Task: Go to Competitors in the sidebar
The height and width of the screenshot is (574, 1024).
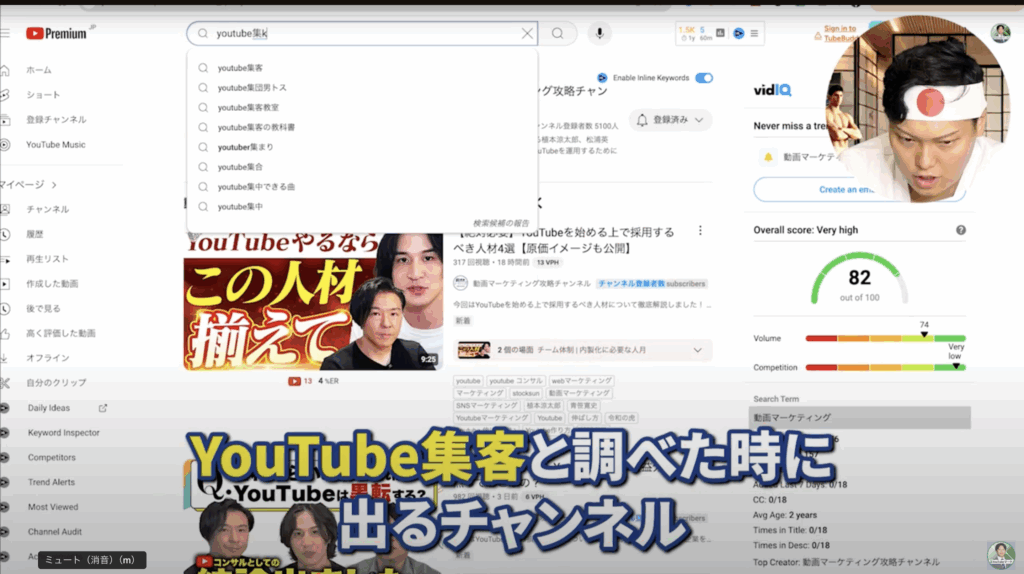Action: 51,458
